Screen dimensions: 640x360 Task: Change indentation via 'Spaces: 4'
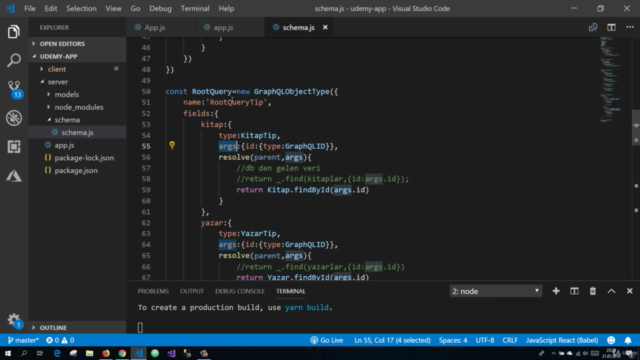pos(453,340)
